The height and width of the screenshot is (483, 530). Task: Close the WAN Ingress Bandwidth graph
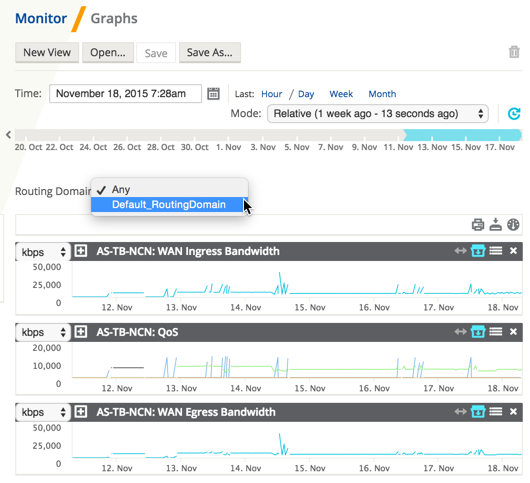tap(513, 251)
